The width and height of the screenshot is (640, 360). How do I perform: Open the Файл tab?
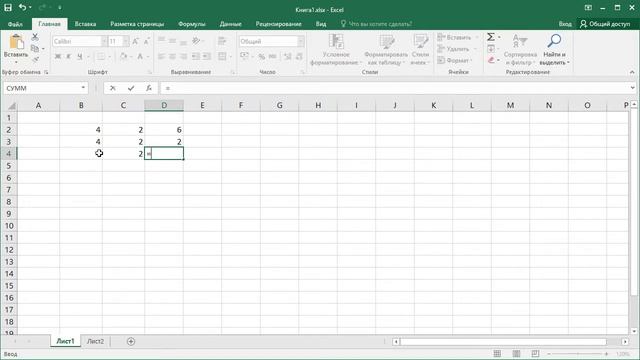[15, 24]
